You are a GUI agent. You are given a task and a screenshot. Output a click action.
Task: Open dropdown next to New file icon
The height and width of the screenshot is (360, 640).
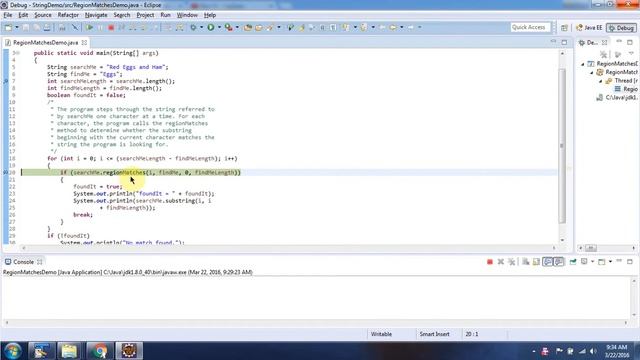click(17, 27)
